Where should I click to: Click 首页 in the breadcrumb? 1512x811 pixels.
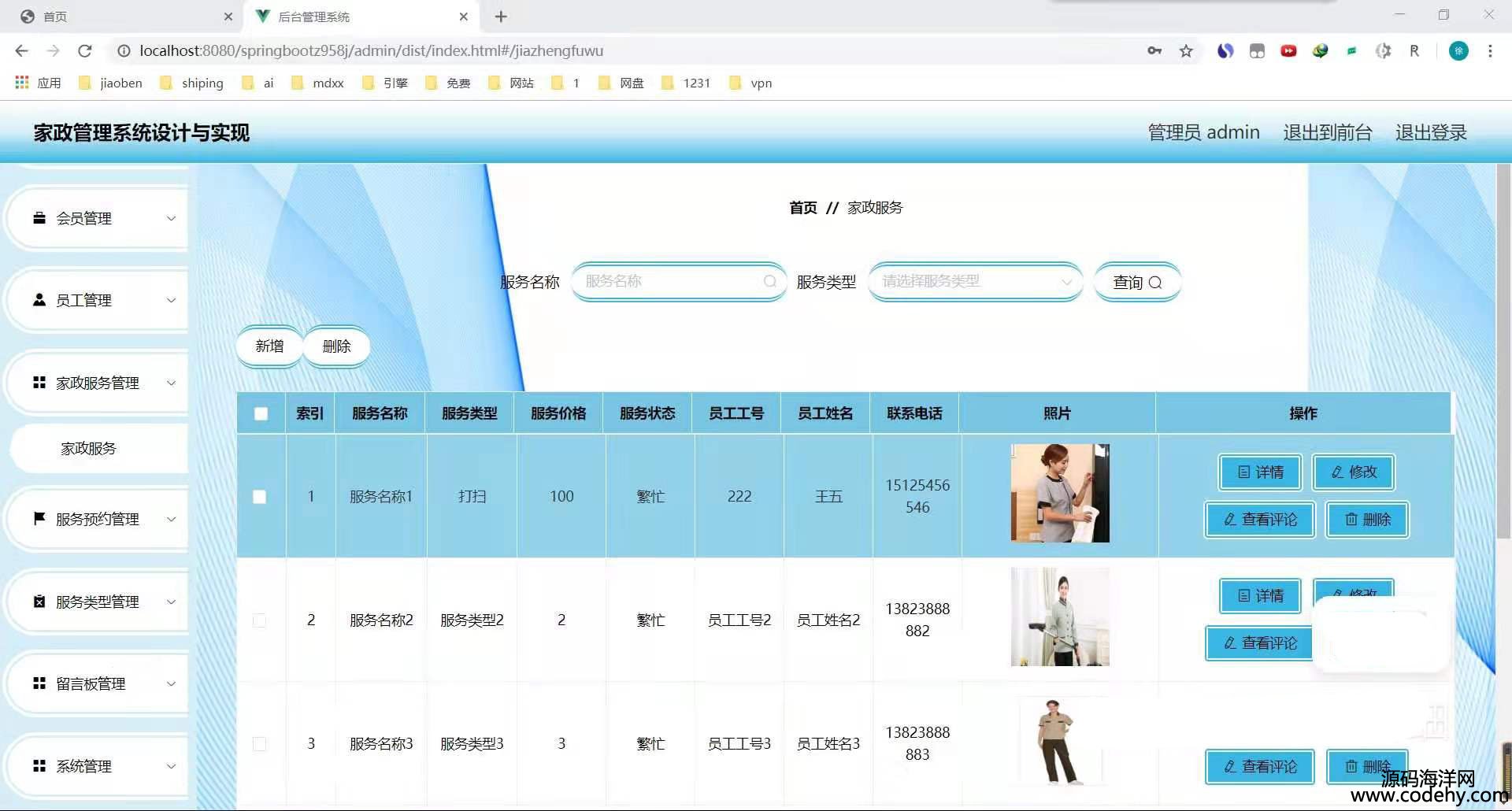[x=803, y=208]
